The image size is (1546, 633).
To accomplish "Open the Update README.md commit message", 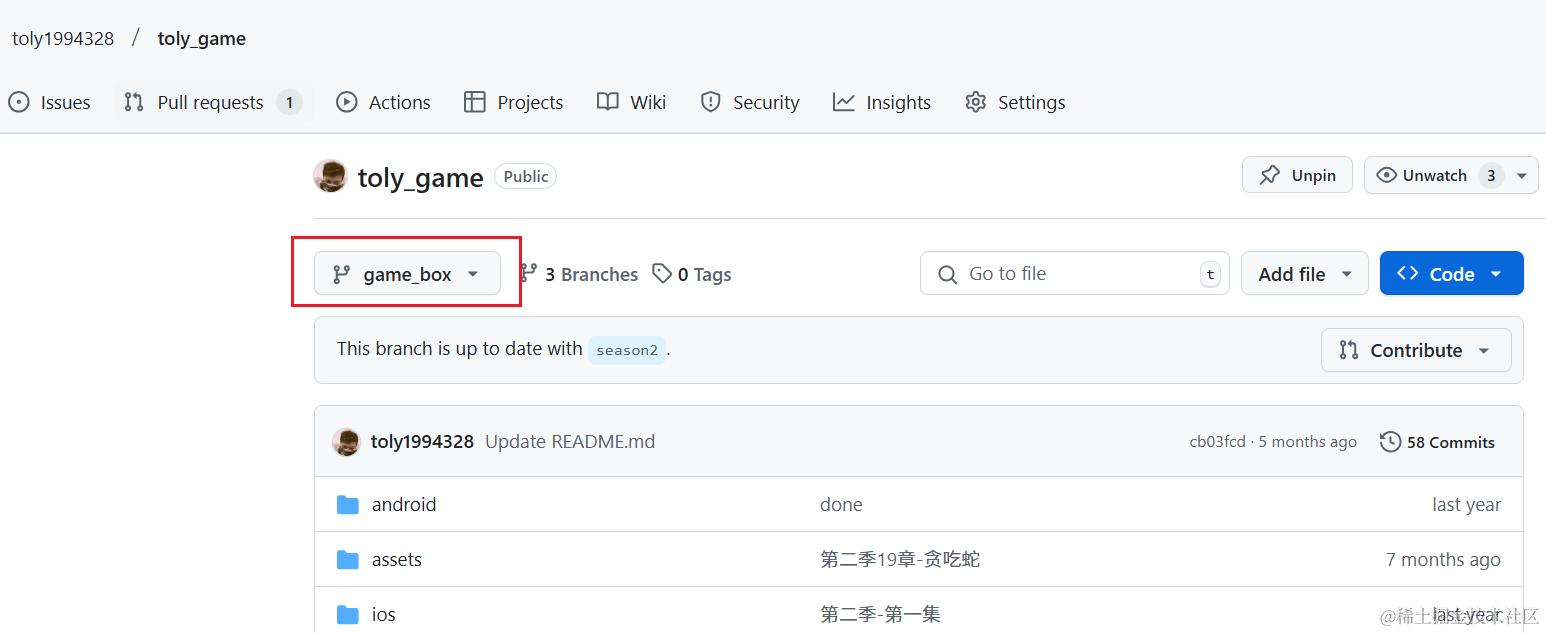I will 570,442.
